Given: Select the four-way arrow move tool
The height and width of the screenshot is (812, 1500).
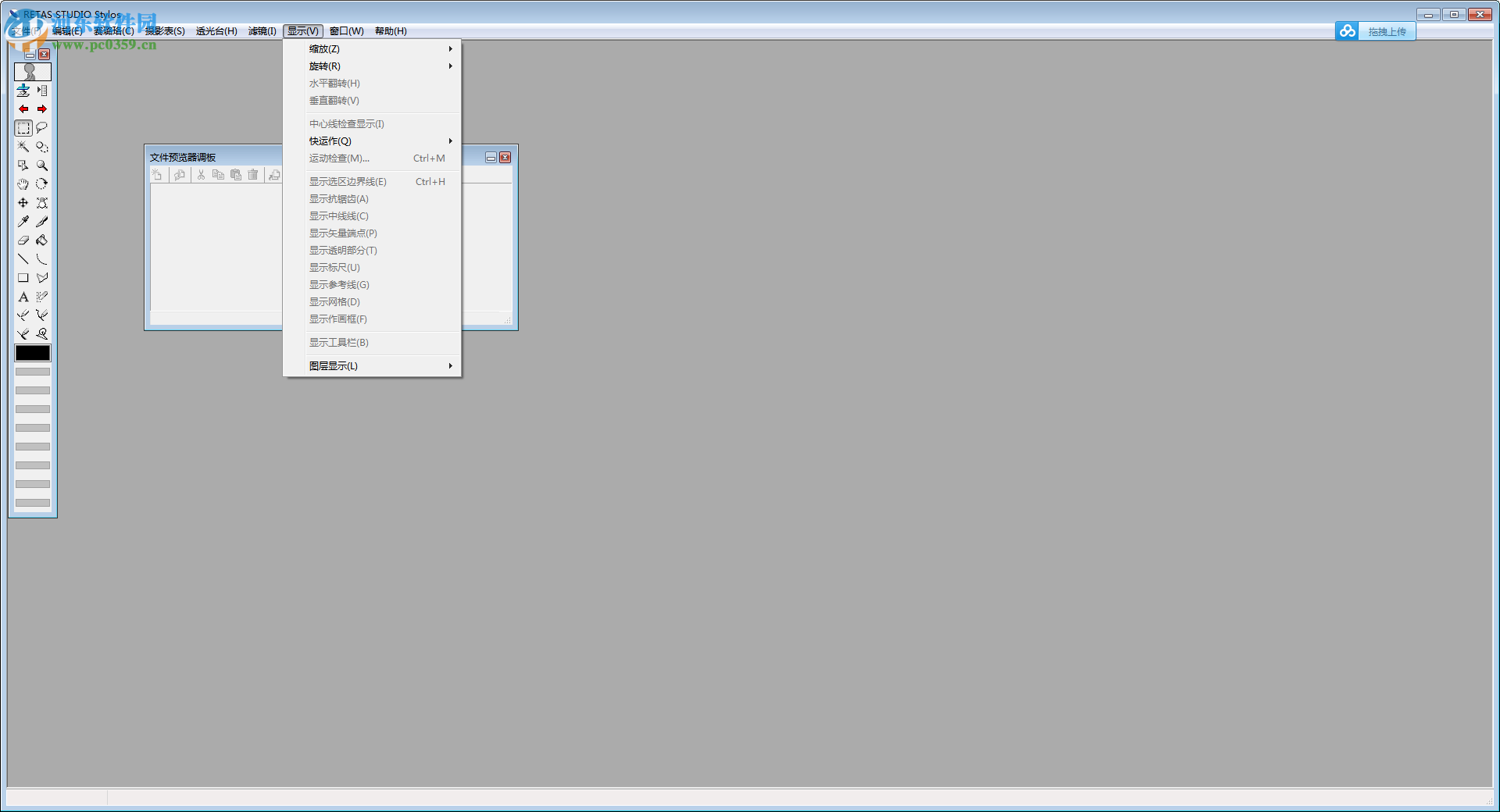Looking at the screenshot, I should pyautogui.click(x=23, y=203).
